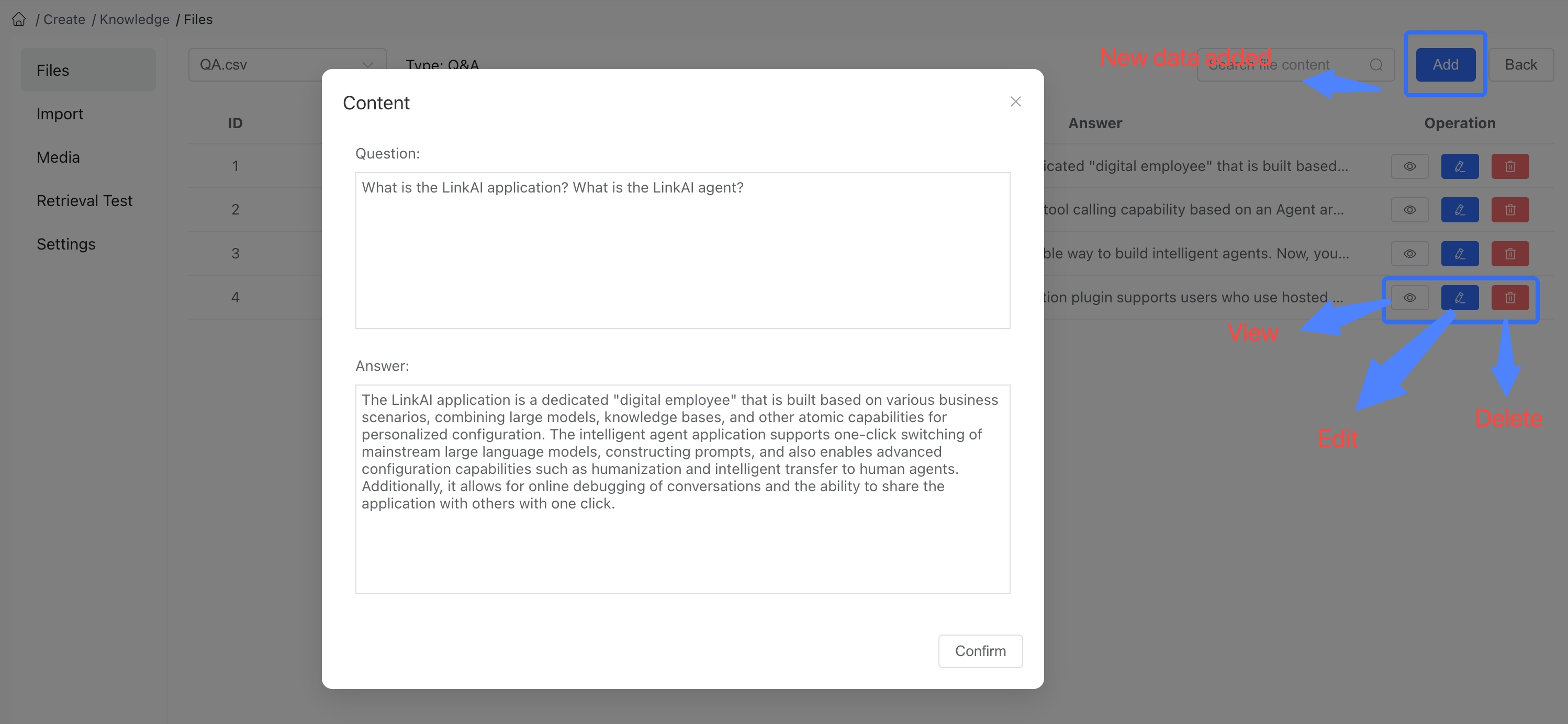Click the Operation column header
This screenshot has height=724, width=1568.
click(1460, 123)
